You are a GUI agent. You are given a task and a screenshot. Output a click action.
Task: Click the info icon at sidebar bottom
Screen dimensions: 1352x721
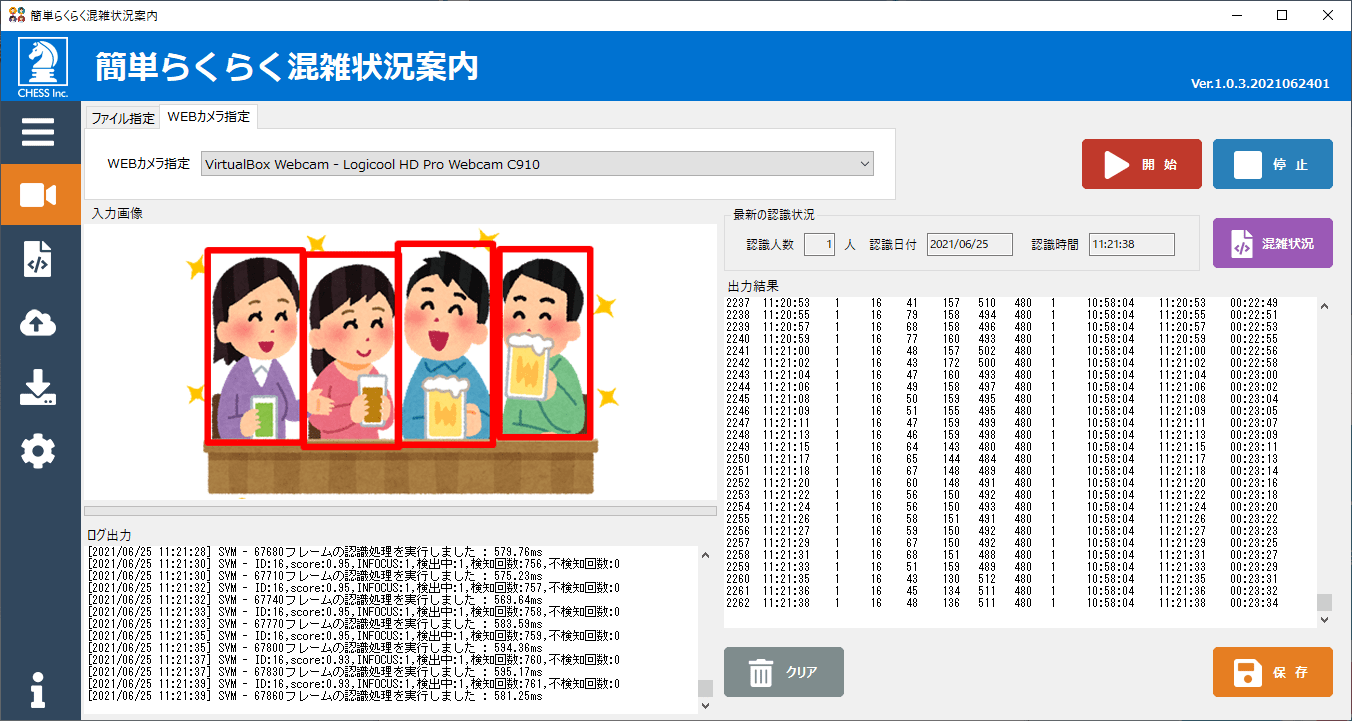(38, 690)
